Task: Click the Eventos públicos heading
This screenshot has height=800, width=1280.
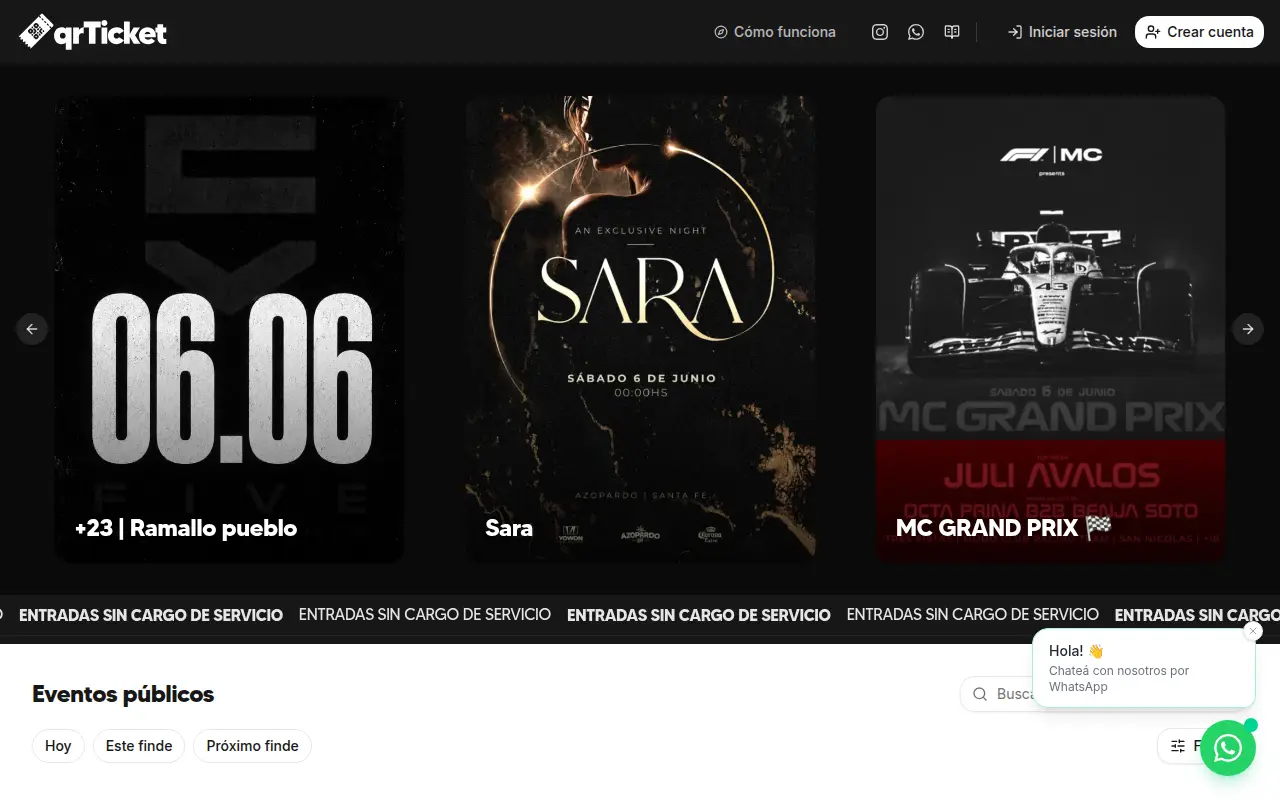Action: click(123, 694)
